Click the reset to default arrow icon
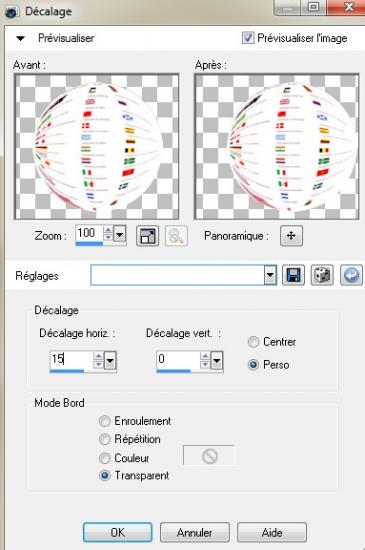The height and width of the screenshot is (550, 365). (351, 275)
